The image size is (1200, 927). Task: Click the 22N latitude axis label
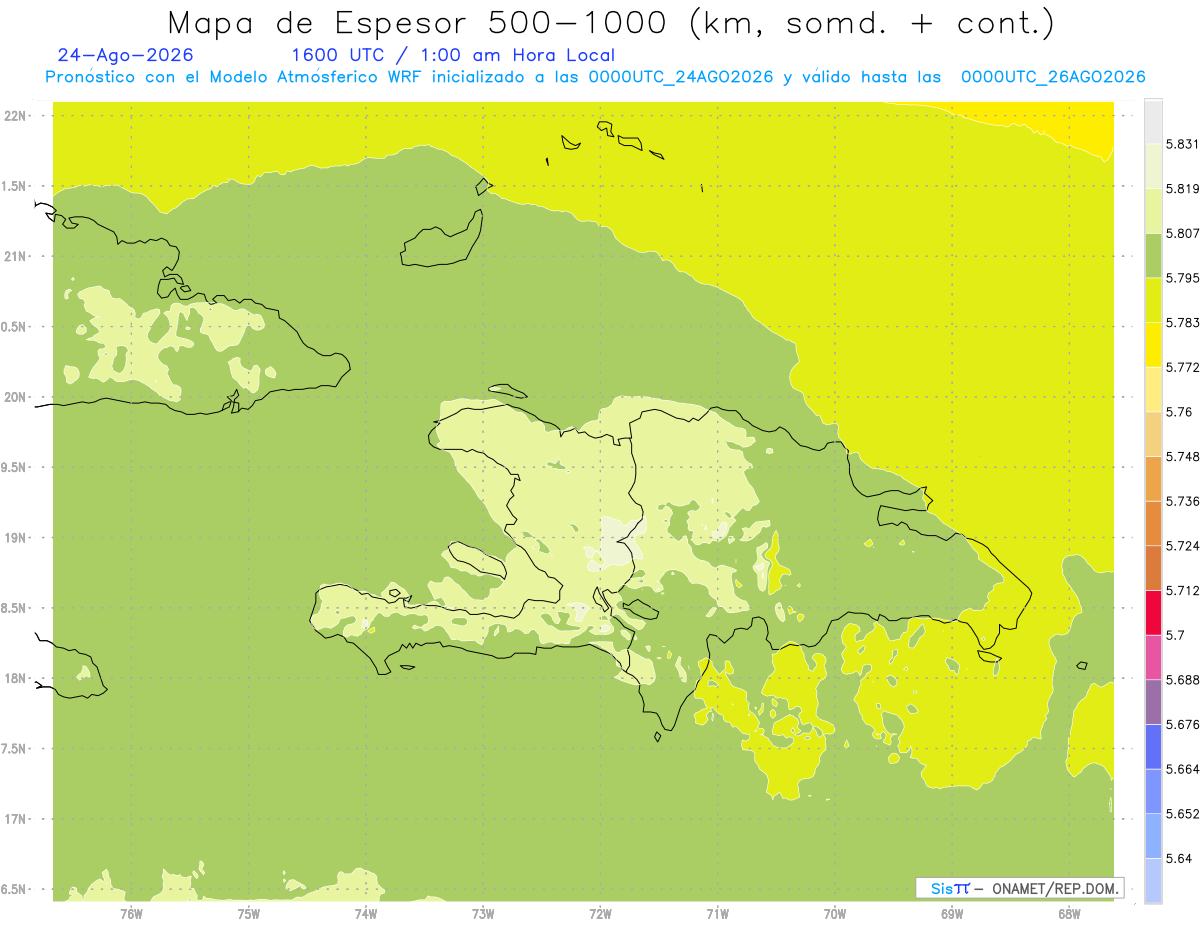[x=16, y=116]
